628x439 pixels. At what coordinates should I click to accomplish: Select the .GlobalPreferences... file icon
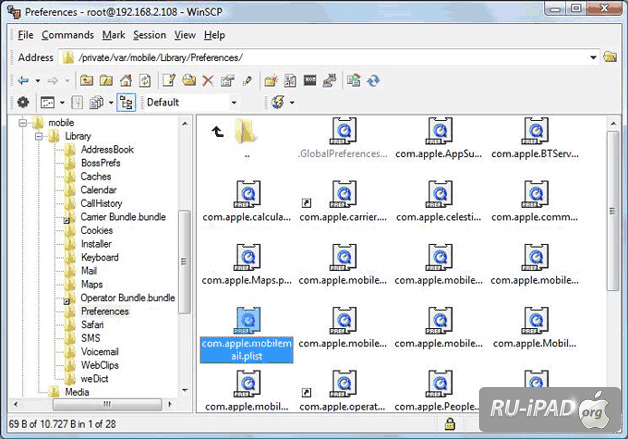(344, 131)
